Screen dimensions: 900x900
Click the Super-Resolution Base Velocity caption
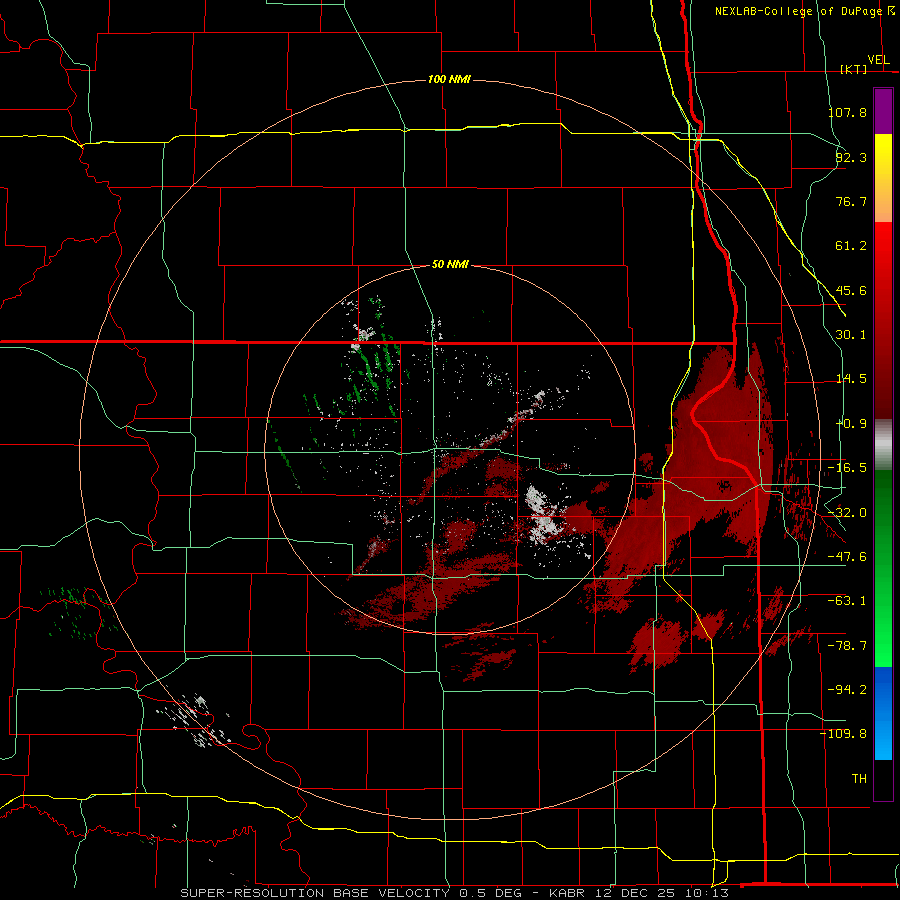455,893
